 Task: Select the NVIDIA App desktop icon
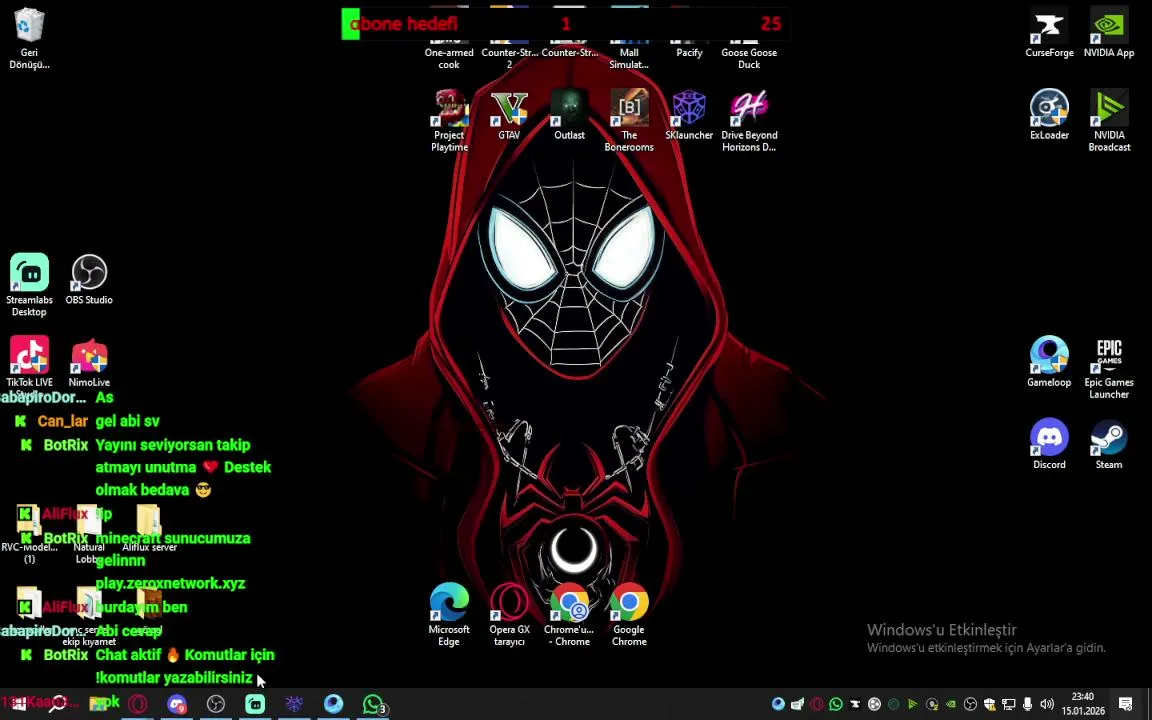tap(1109, 32)
